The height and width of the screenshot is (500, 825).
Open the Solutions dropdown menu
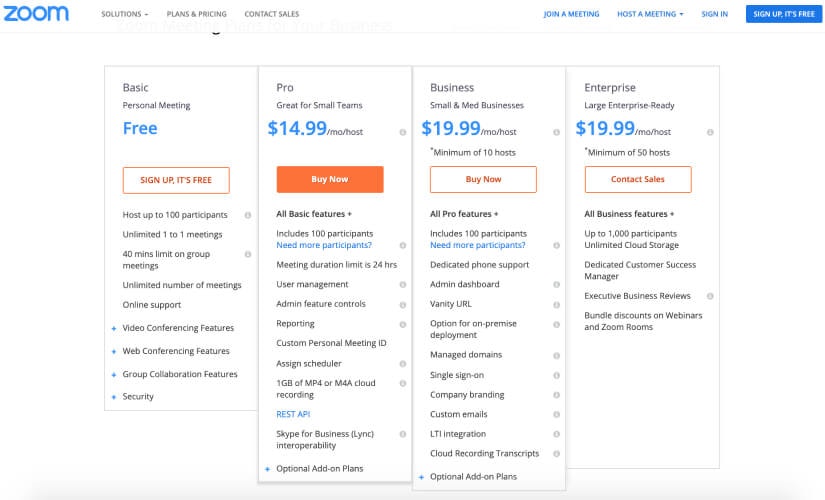(x=125, y=14)
